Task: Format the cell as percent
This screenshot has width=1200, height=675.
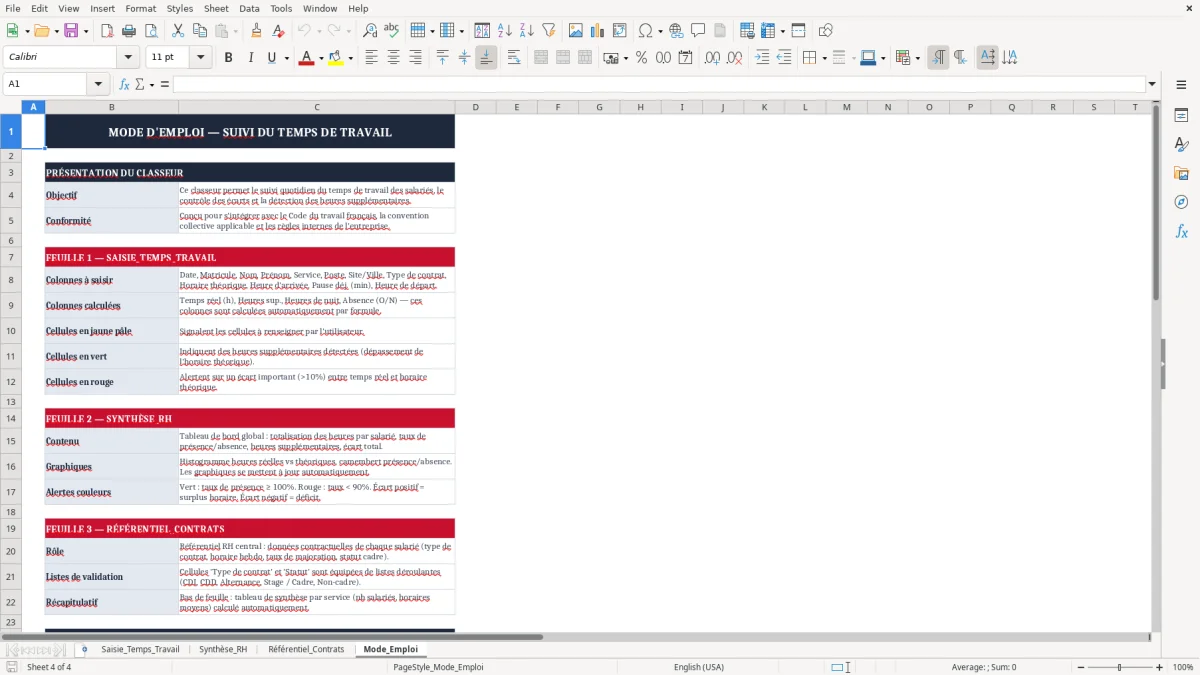Action: pyautogui.click(x=641, y=58)
